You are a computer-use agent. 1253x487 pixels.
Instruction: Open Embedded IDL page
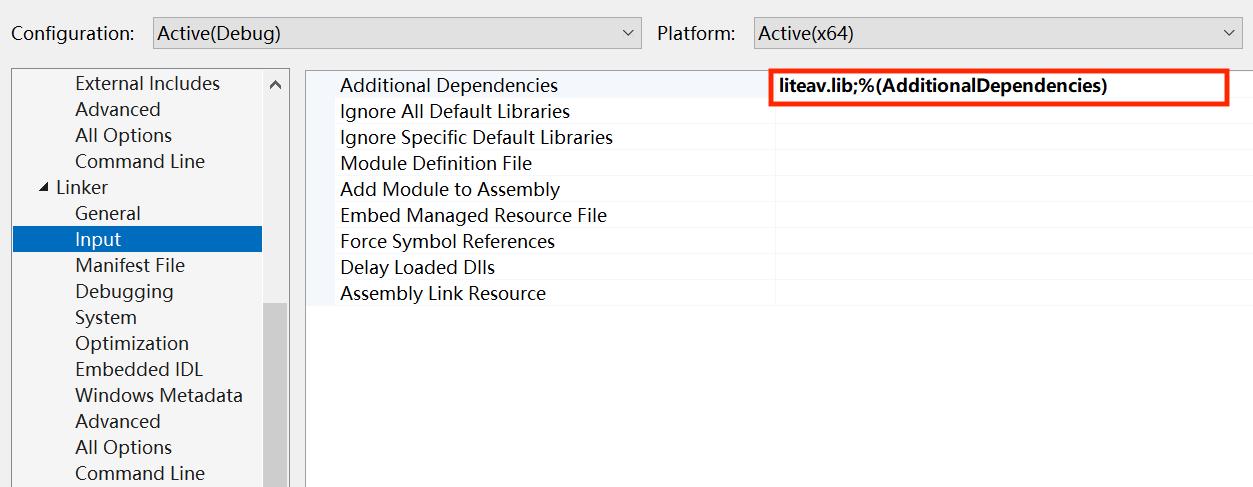(x=138, y=369)
